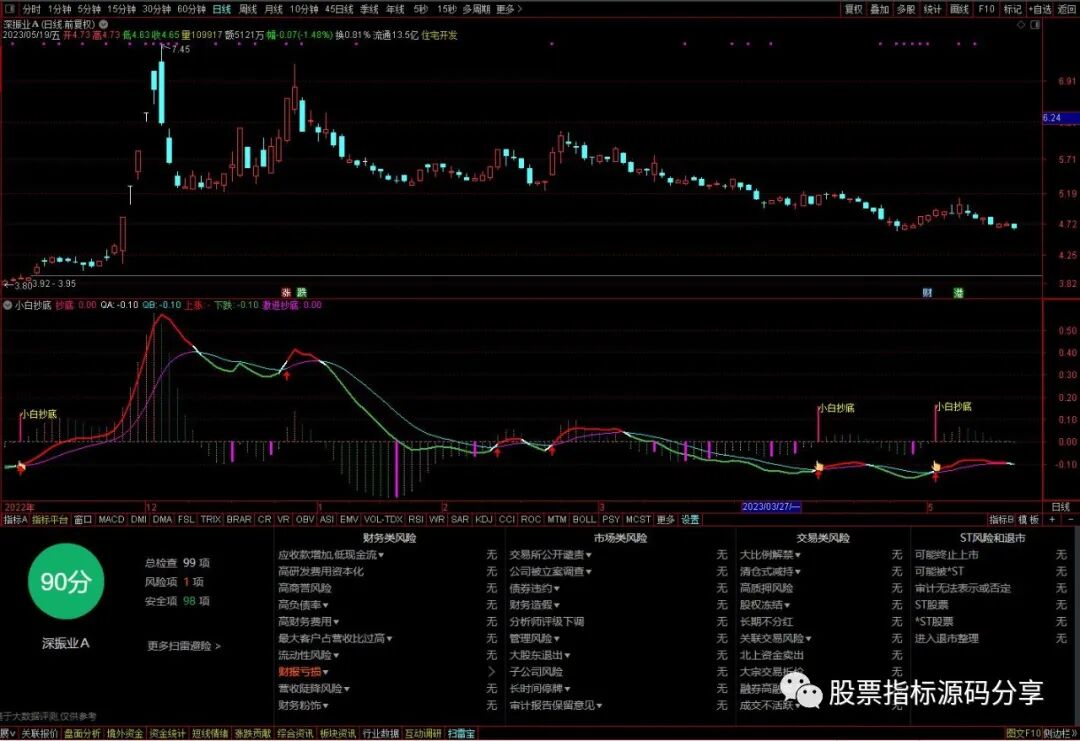Click the 多股 multi-stock button
The image size is (1080, 741).
pos(906,9)
